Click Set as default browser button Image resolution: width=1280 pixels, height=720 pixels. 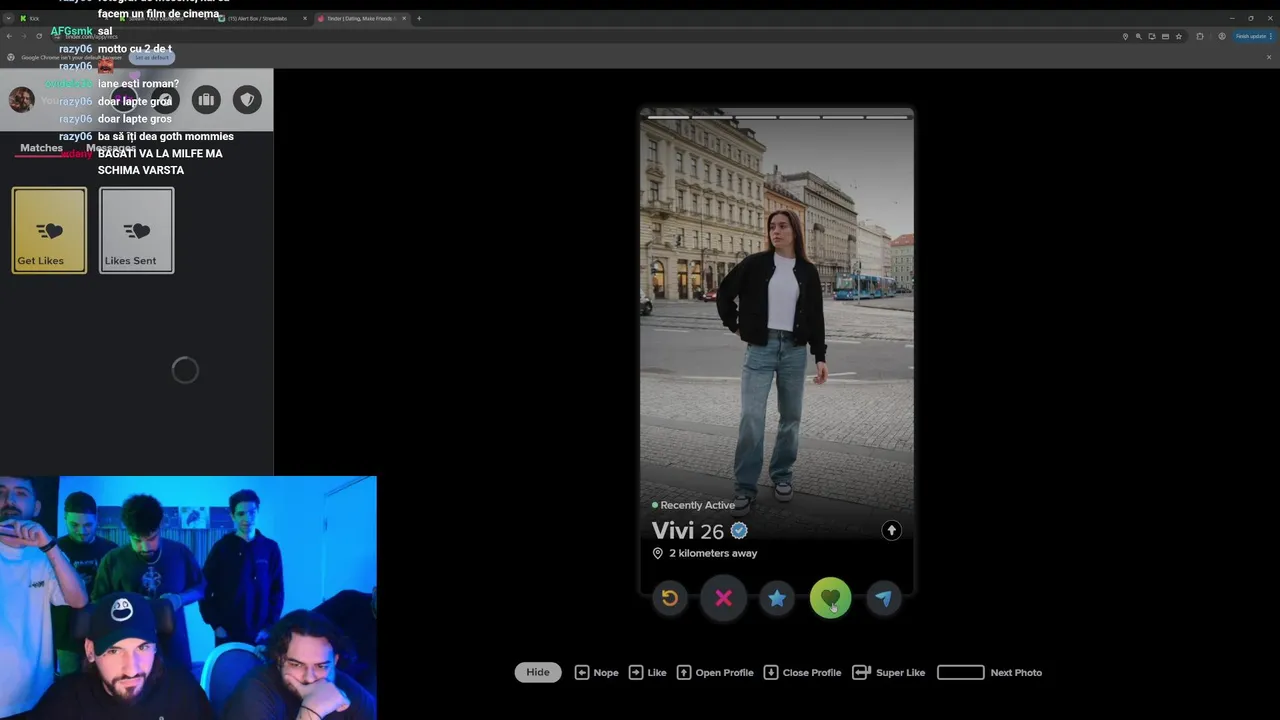point(152,57)
